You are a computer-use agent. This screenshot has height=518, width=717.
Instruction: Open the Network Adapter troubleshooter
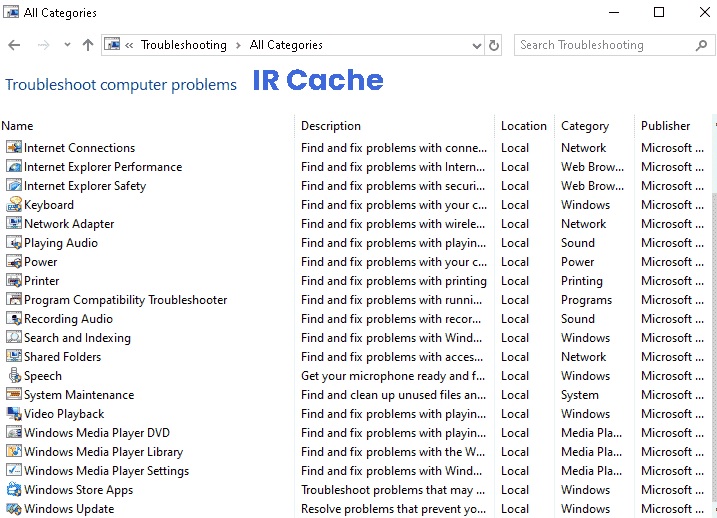[x=69, y=224]
